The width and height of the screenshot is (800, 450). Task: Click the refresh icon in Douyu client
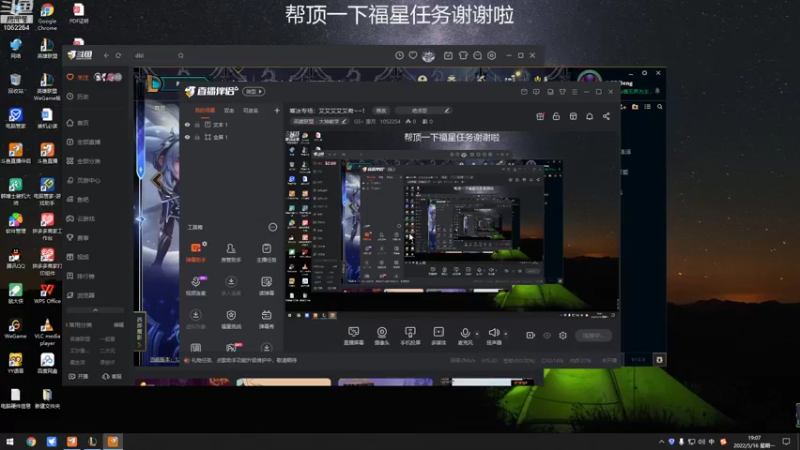pyautogui.click(x=118, y=55)
